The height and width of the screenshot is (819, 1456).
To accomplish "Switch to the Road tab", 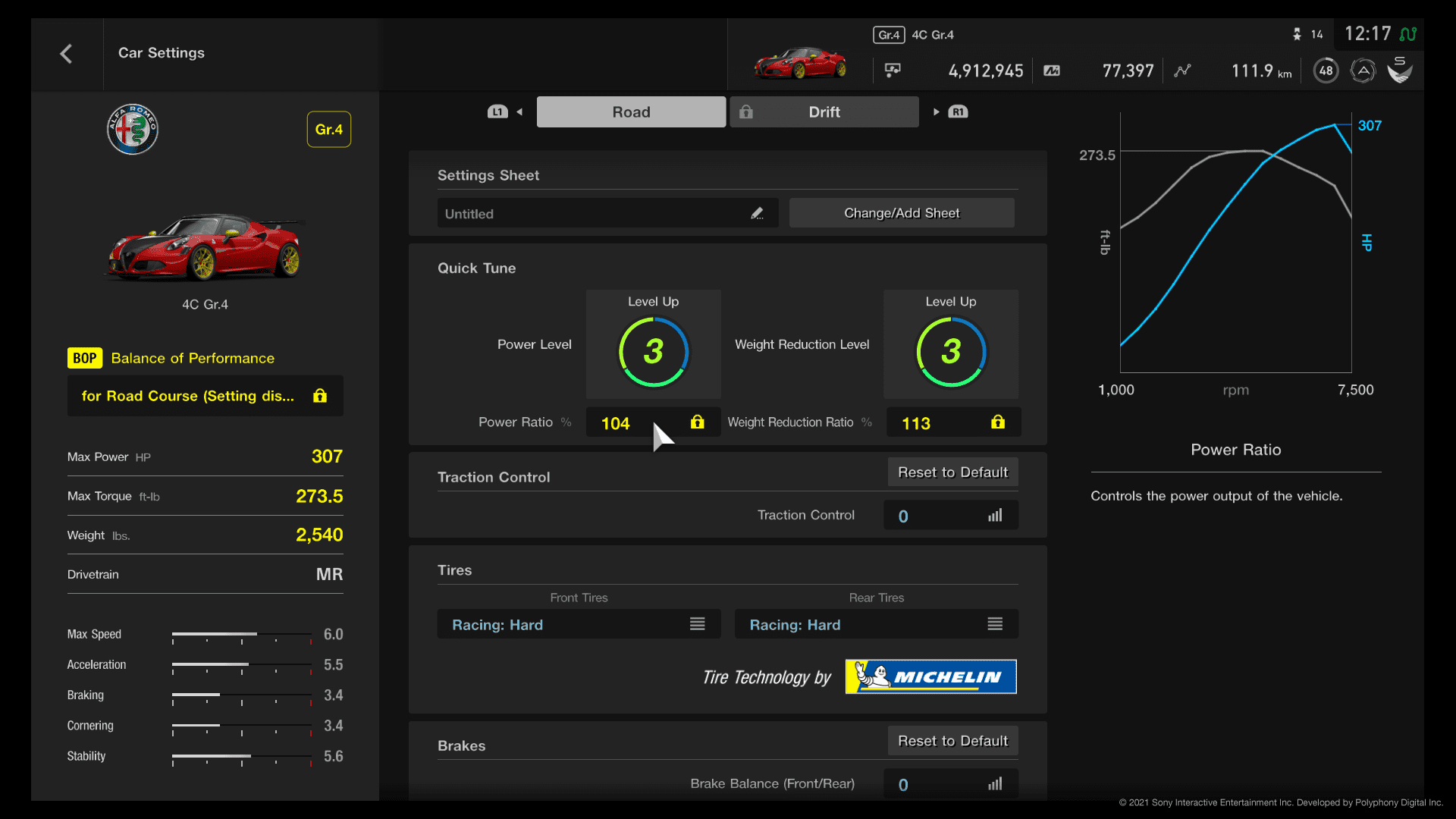I will (x=631, y=111).
